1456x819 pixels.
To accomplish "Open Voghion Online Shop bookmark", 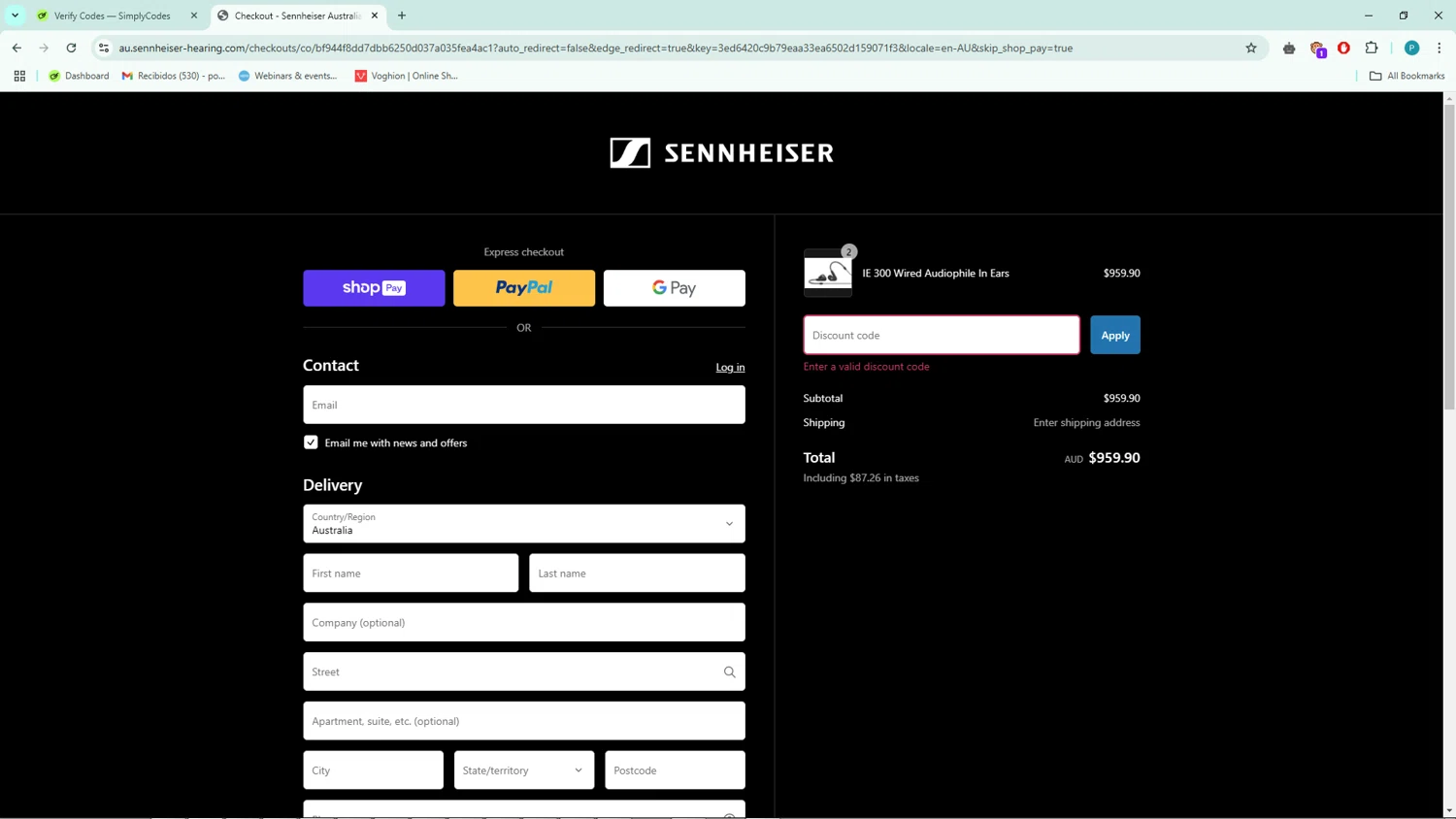I will [406, 76].
